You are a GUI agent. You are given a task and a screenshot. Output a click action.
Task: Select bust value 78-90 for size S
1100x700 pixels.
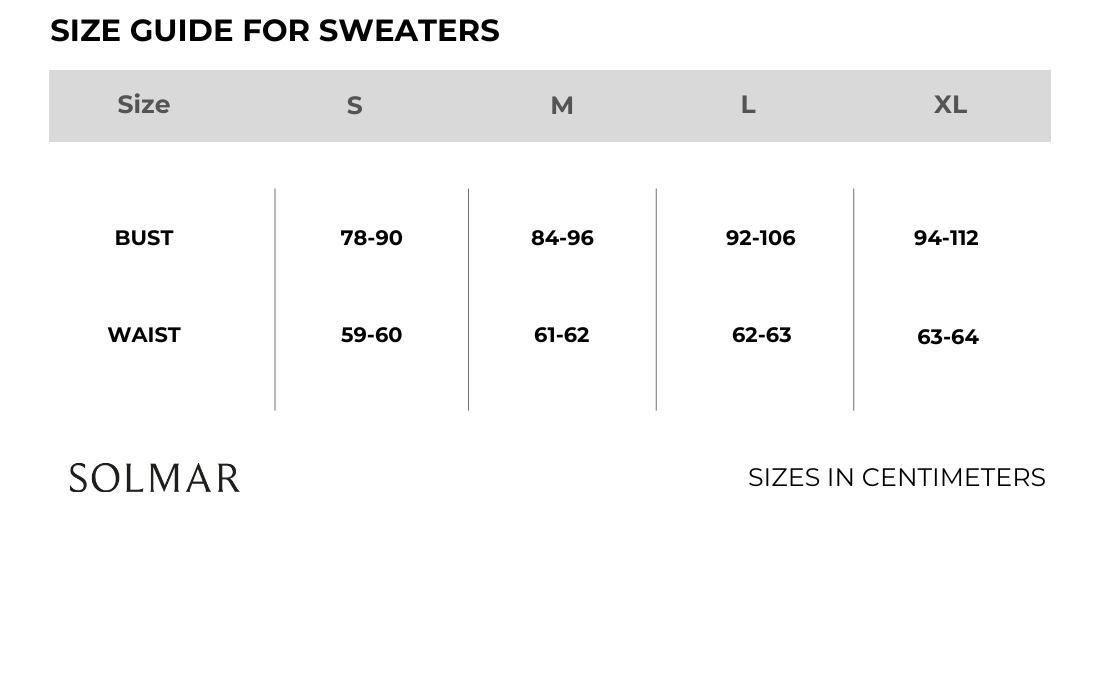[371, 238]
